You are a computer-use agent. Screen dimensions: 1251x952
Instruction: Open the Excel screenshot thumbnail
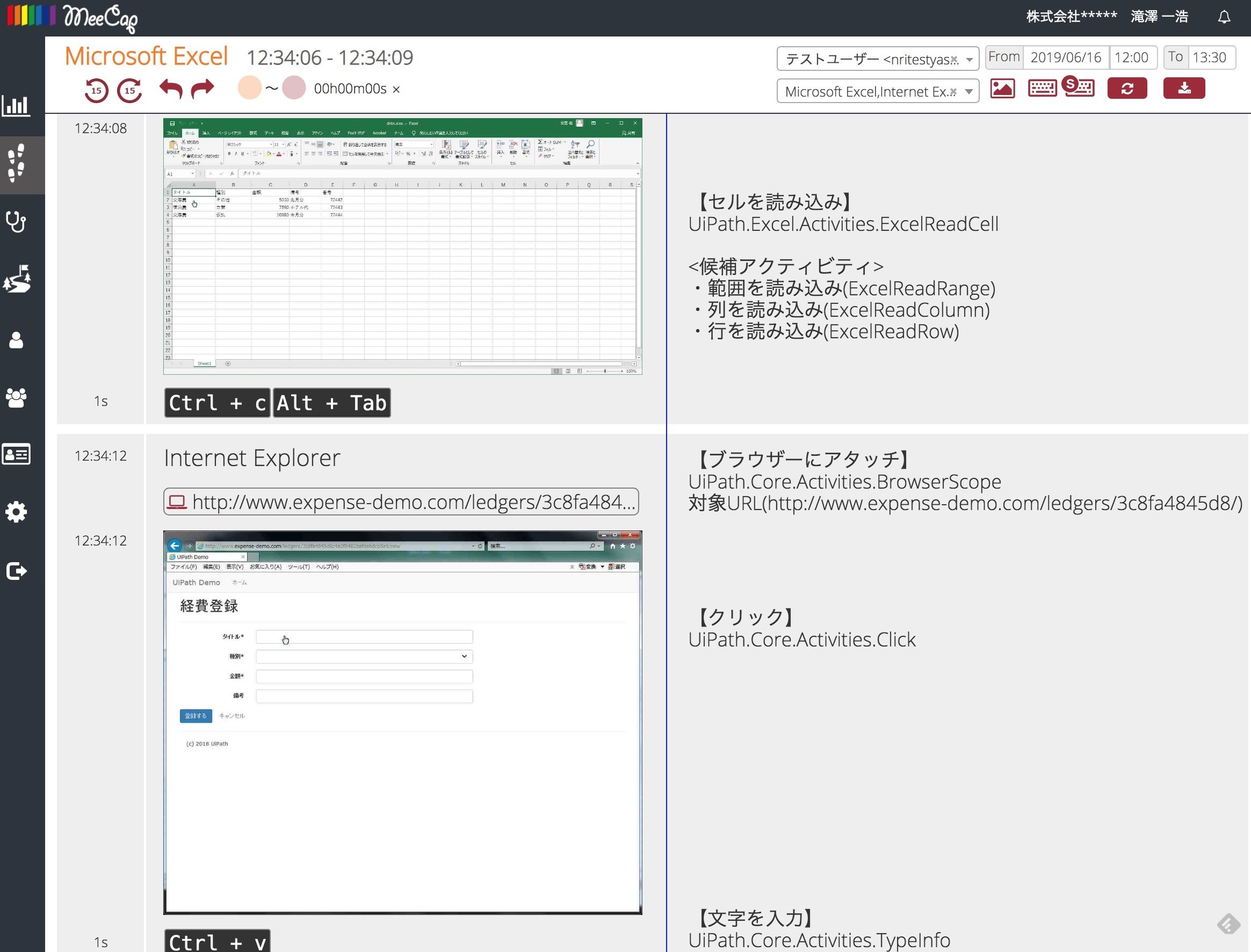(402, 246)
